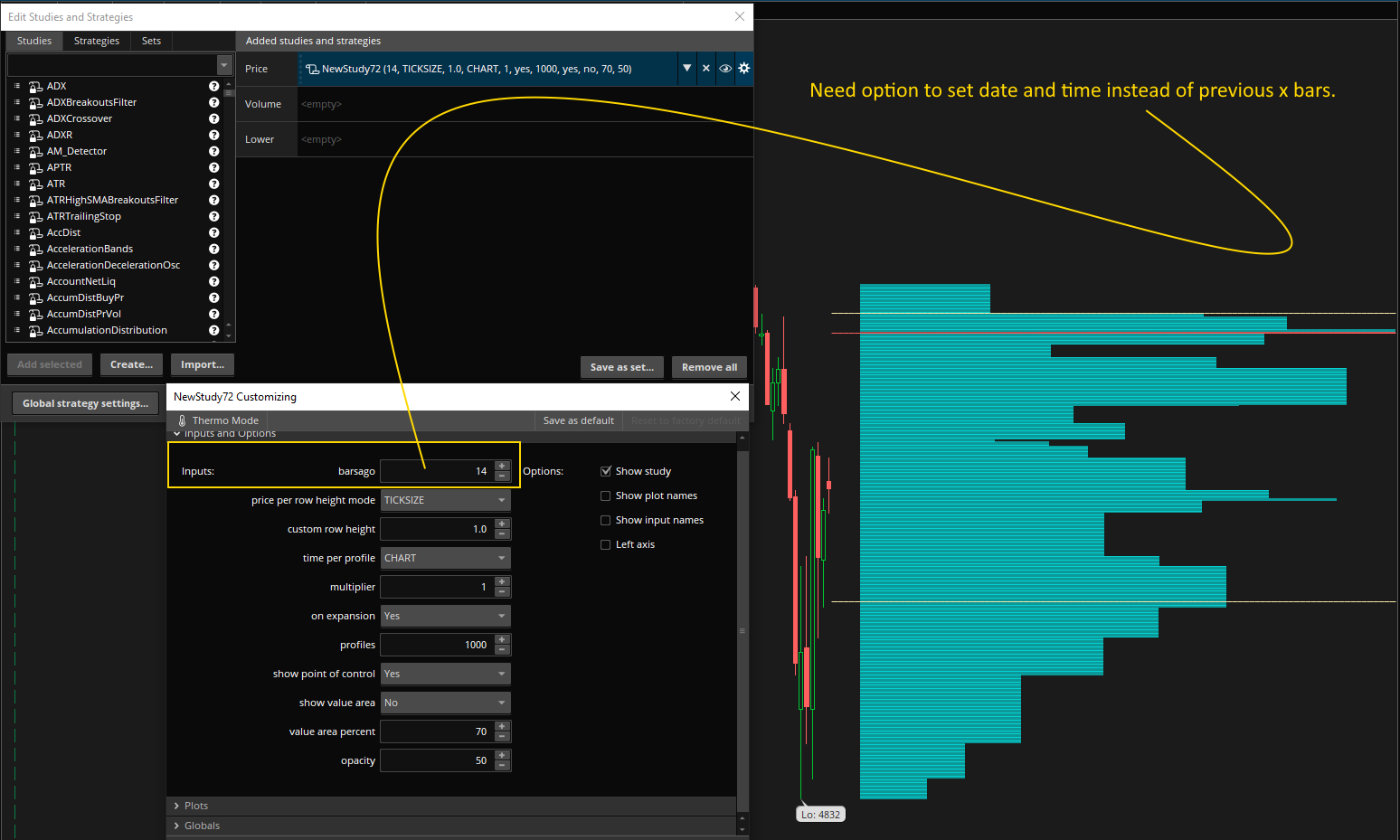Click the help icon next to AccumDistBuyPr

(214, 297)
